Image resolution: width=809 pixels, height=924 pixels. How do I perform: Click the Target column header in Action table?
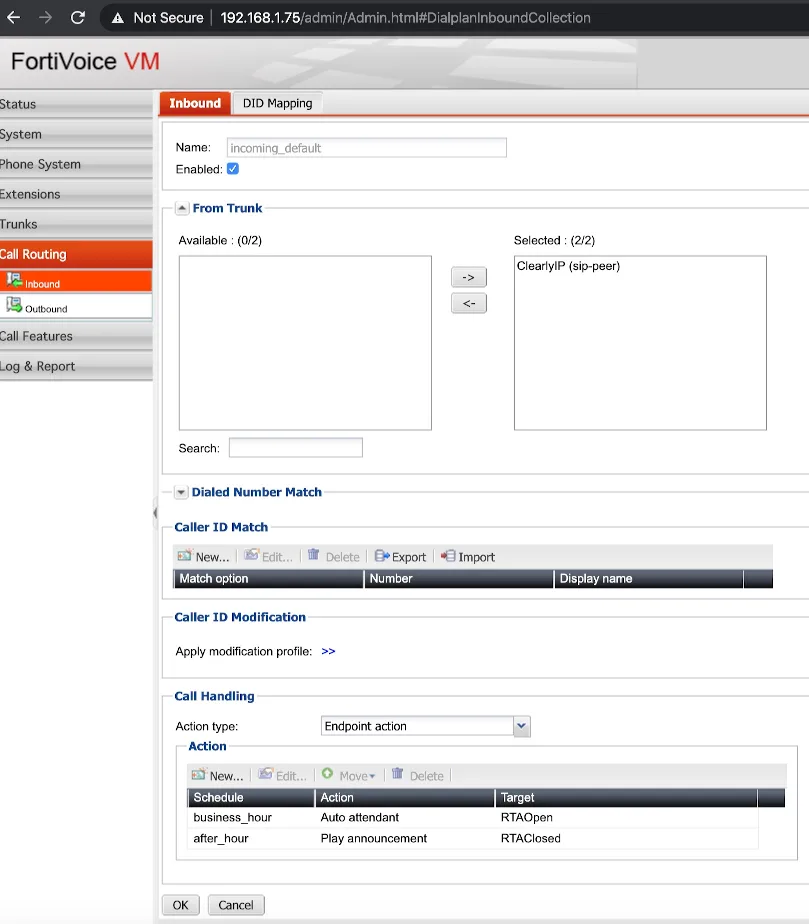click(626, 797)
